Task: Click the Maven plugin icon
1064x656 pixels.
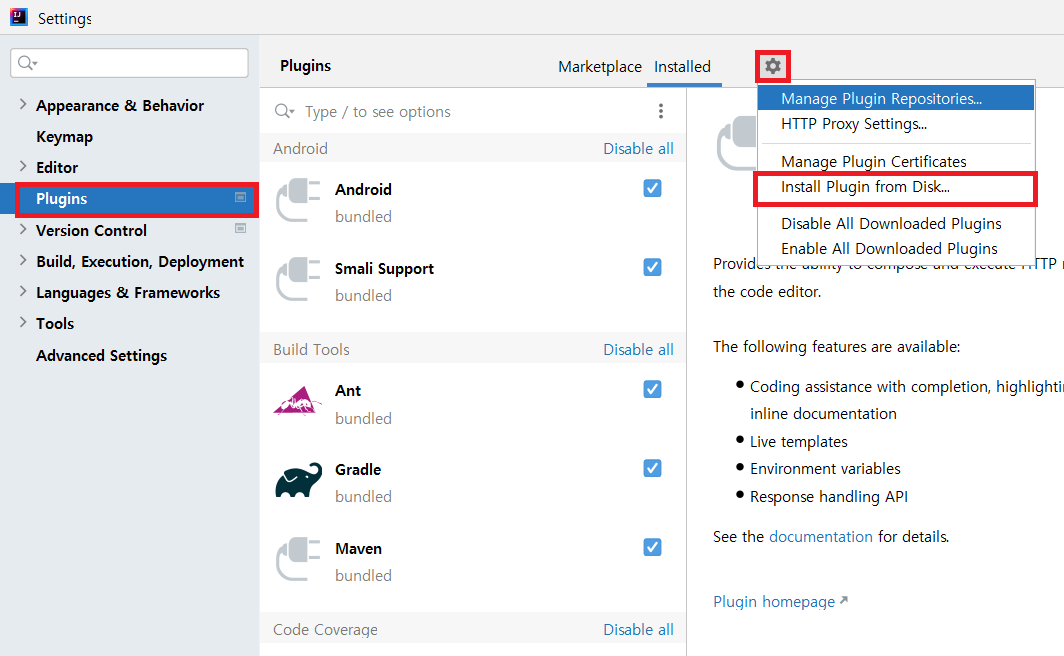Action: [298, 559]
